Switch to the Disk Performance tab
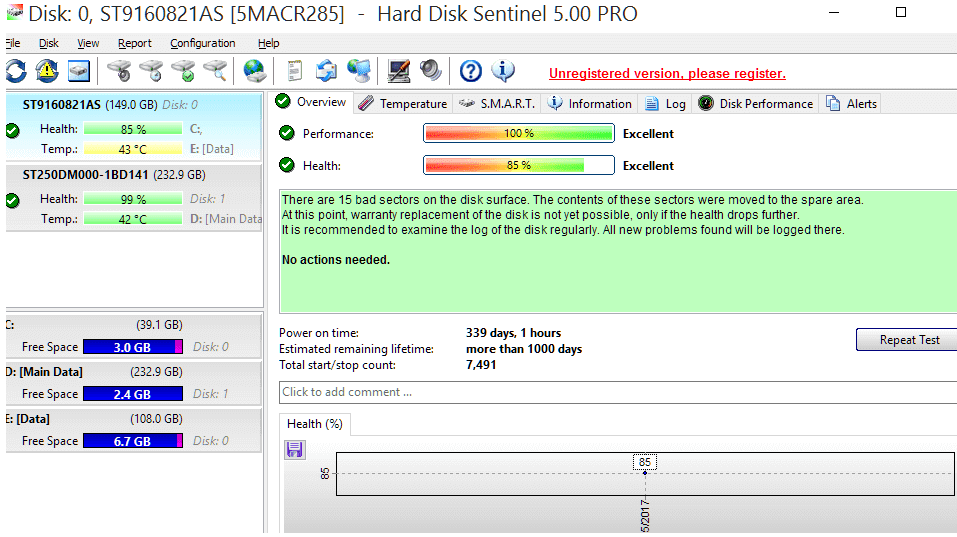 (756, 104)
